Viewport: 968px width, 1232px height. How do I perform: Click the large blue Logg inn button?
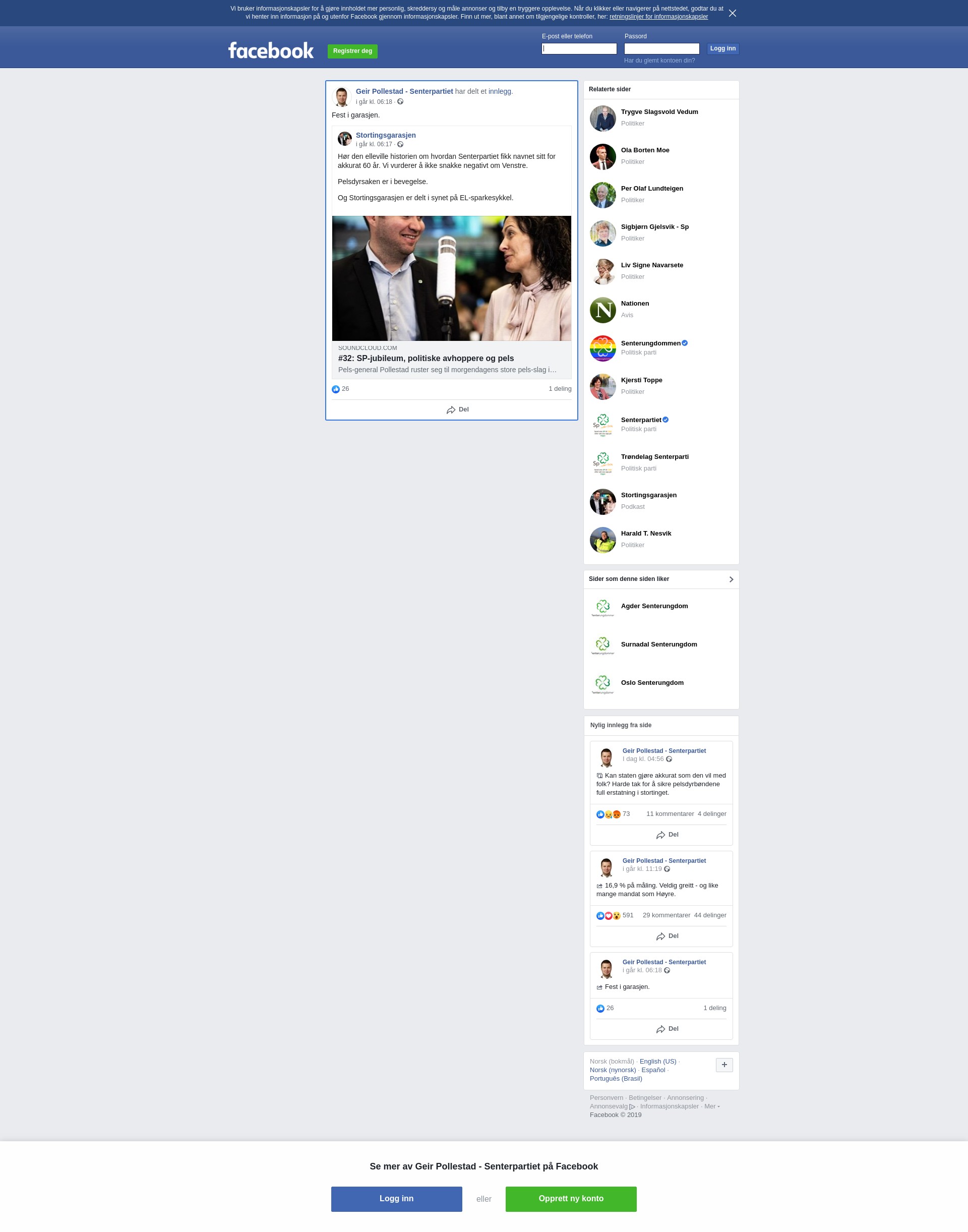pos(397,1199)
